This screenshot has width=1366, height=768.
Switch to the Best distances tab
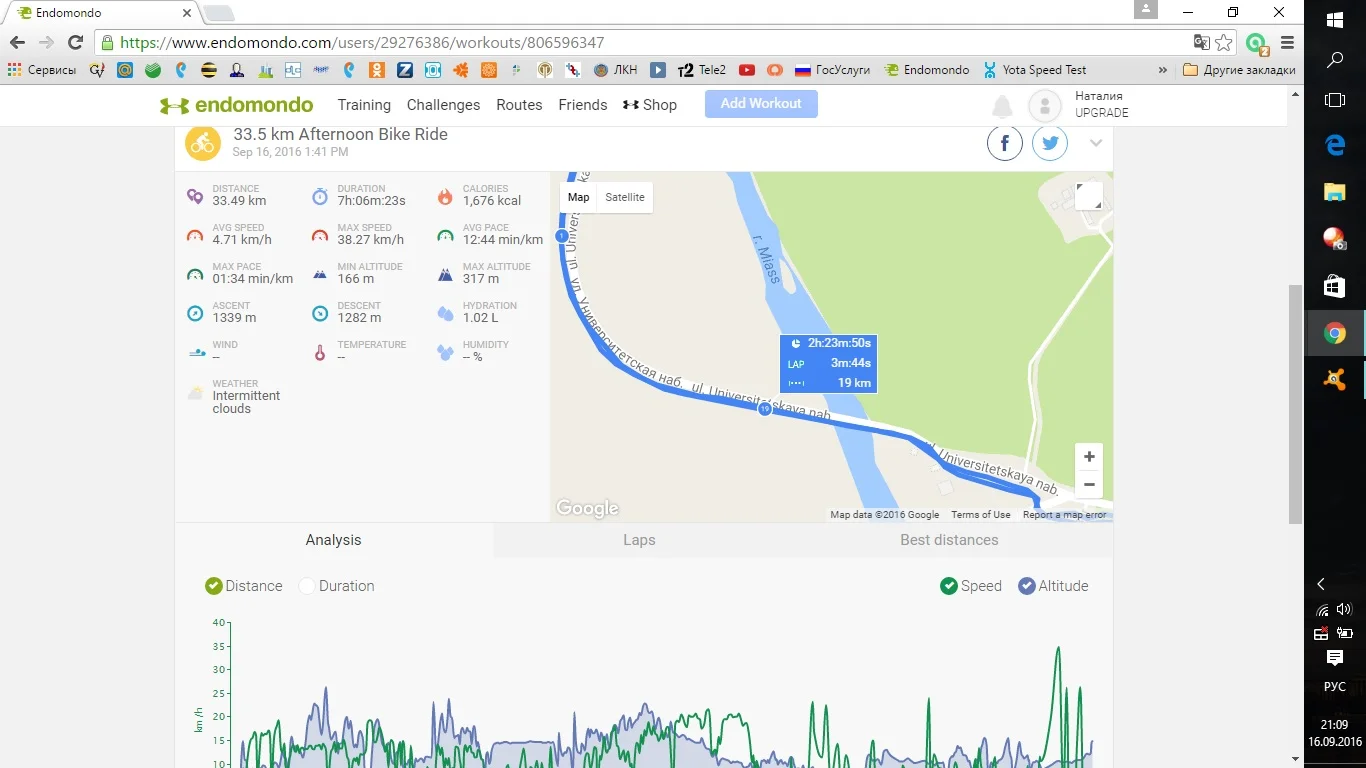[949, 540]
